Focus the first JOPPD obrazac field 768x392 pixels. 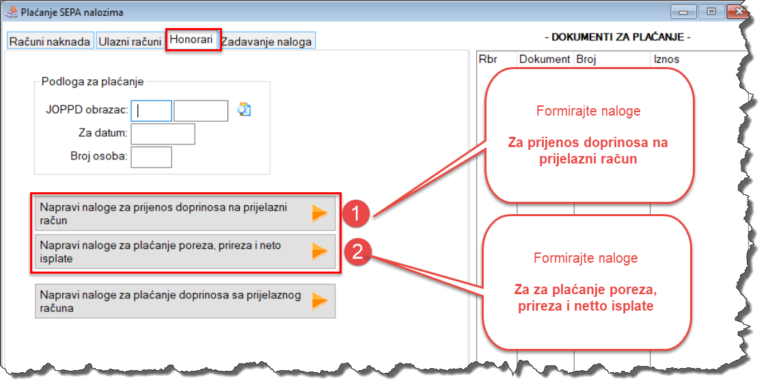(151, 111)
